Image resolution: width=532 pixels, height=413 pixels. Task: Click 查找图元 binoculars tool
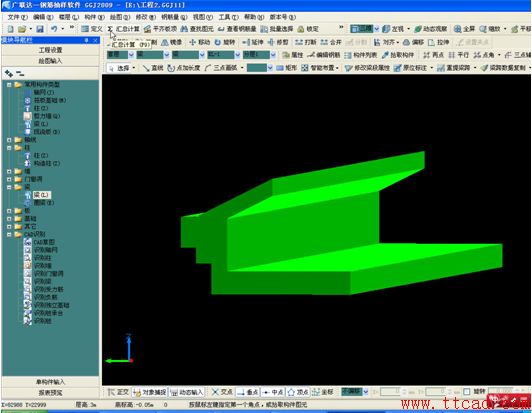197,29
